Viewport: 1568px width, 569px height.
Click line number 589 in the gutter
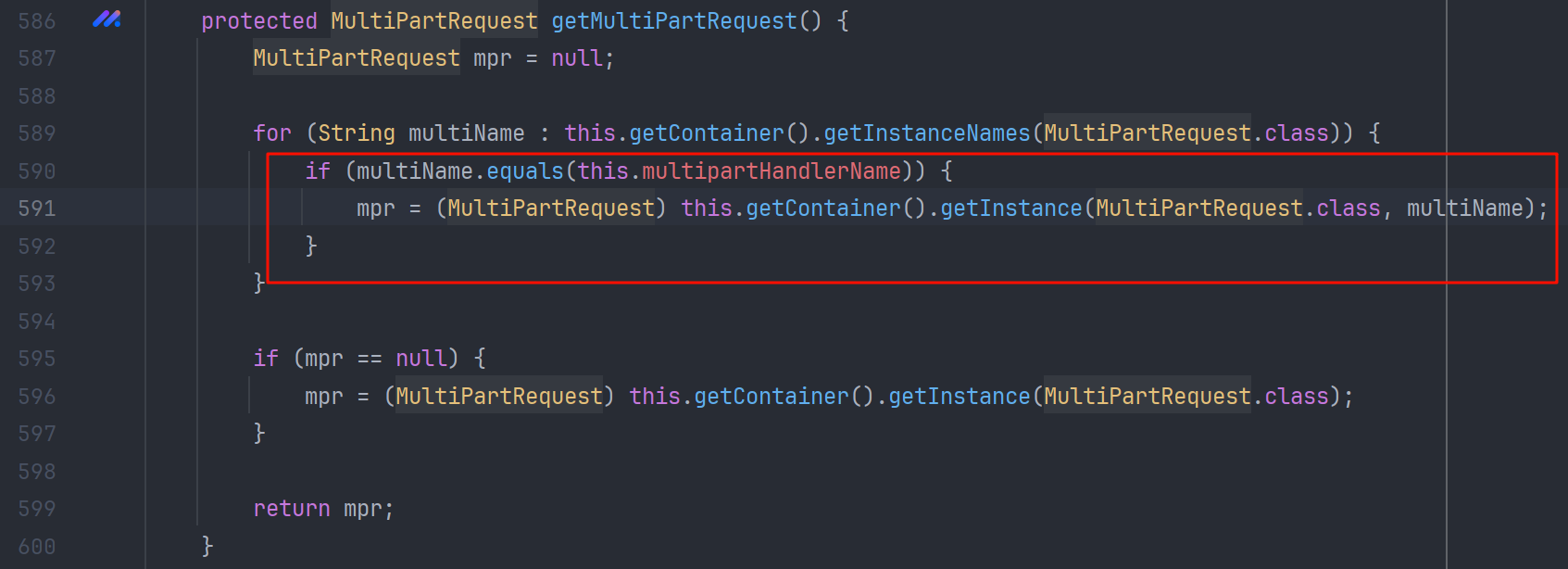37,133
